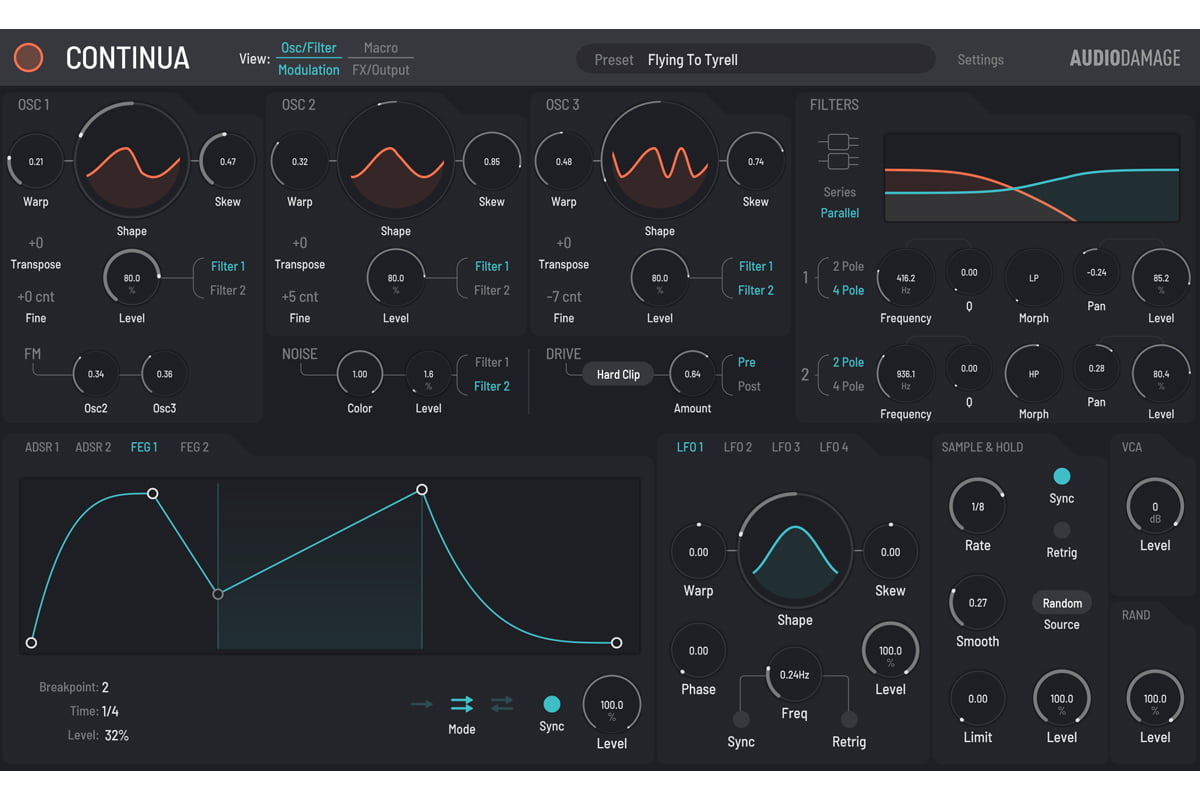The height and width of the screenshot is (800, 1200).
Task: Click the OSC 3 waveform shape display
Action: click(x=659, y=160)
